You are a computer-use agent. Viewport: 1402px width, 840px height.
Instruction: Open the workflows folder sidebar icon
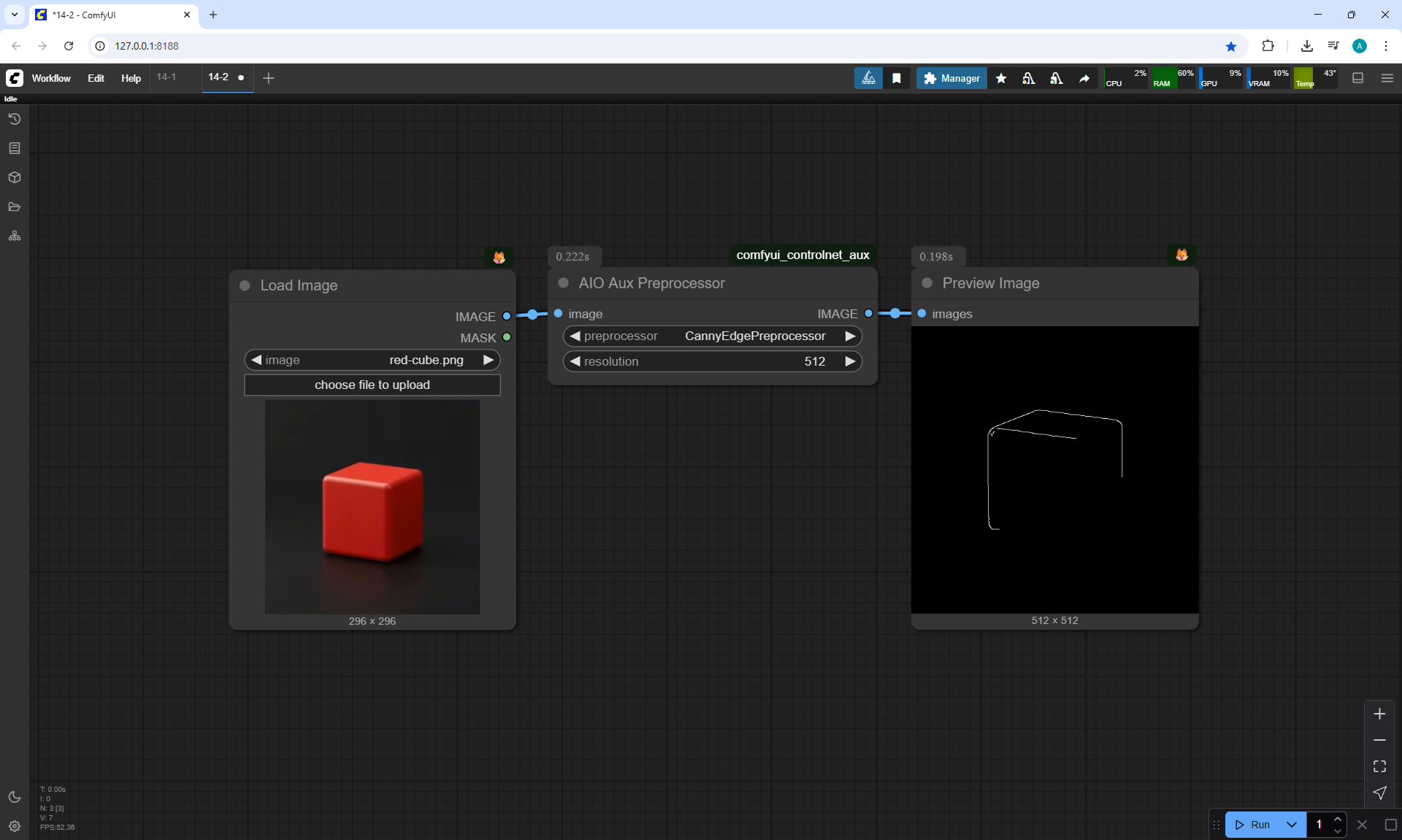pyautogui.click(x=15, y=207)
